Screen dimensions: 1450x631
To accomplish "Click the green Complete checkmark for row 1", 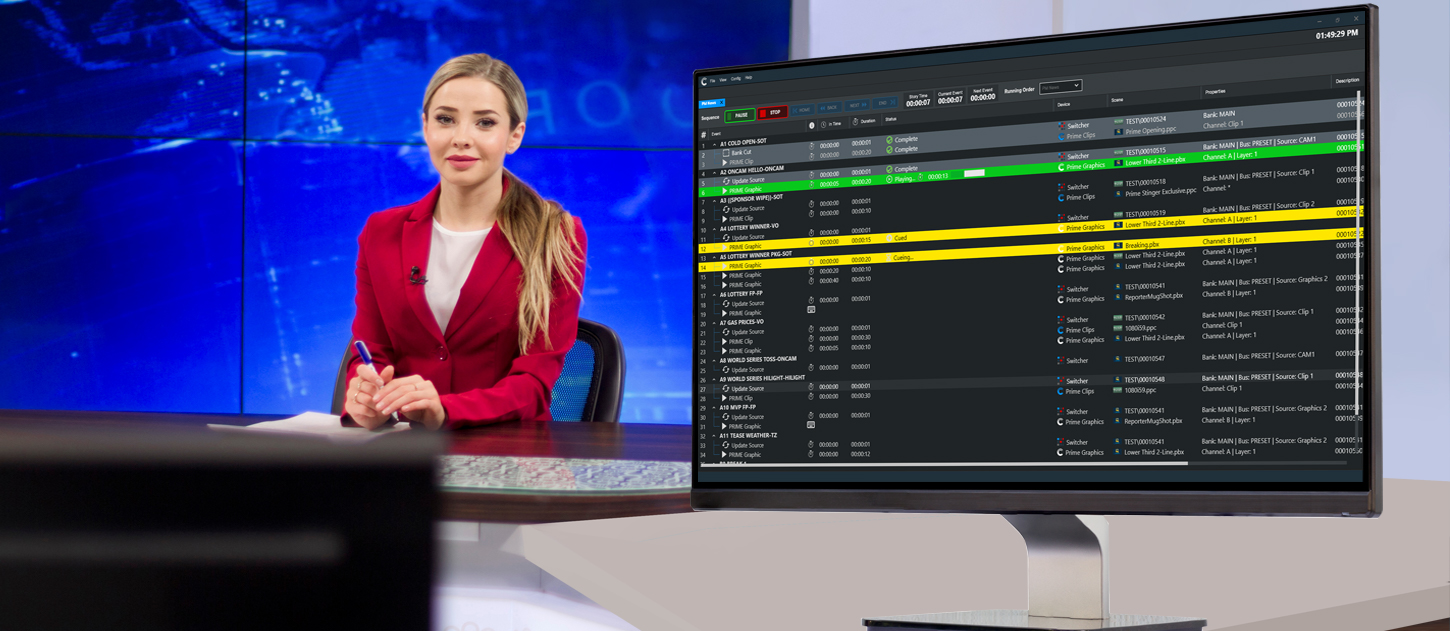I will (889, 140).
